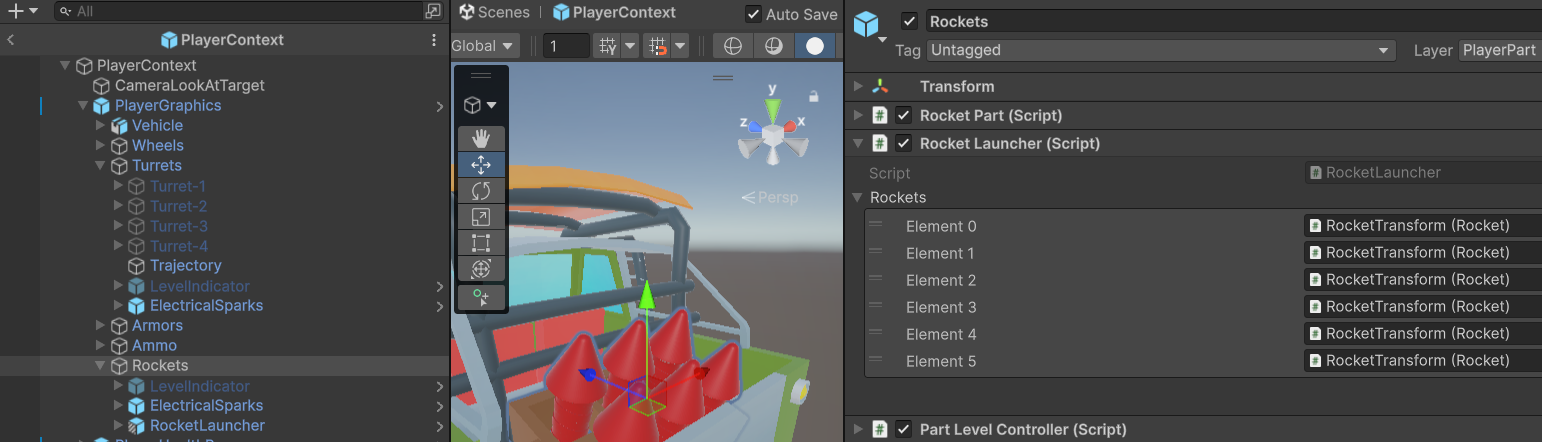1542x442 pixels.
Task: Select the Move tool
Action: (x=481, y=165)
